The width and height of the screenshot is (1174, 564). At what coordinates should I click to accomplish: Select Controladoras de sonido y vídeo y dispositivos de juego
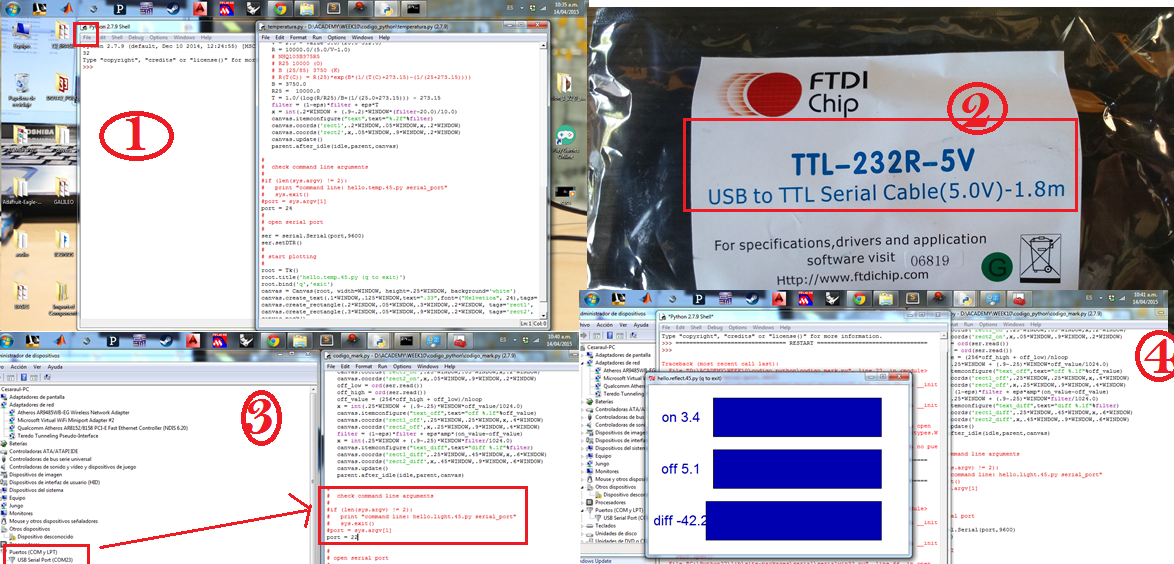72,466
